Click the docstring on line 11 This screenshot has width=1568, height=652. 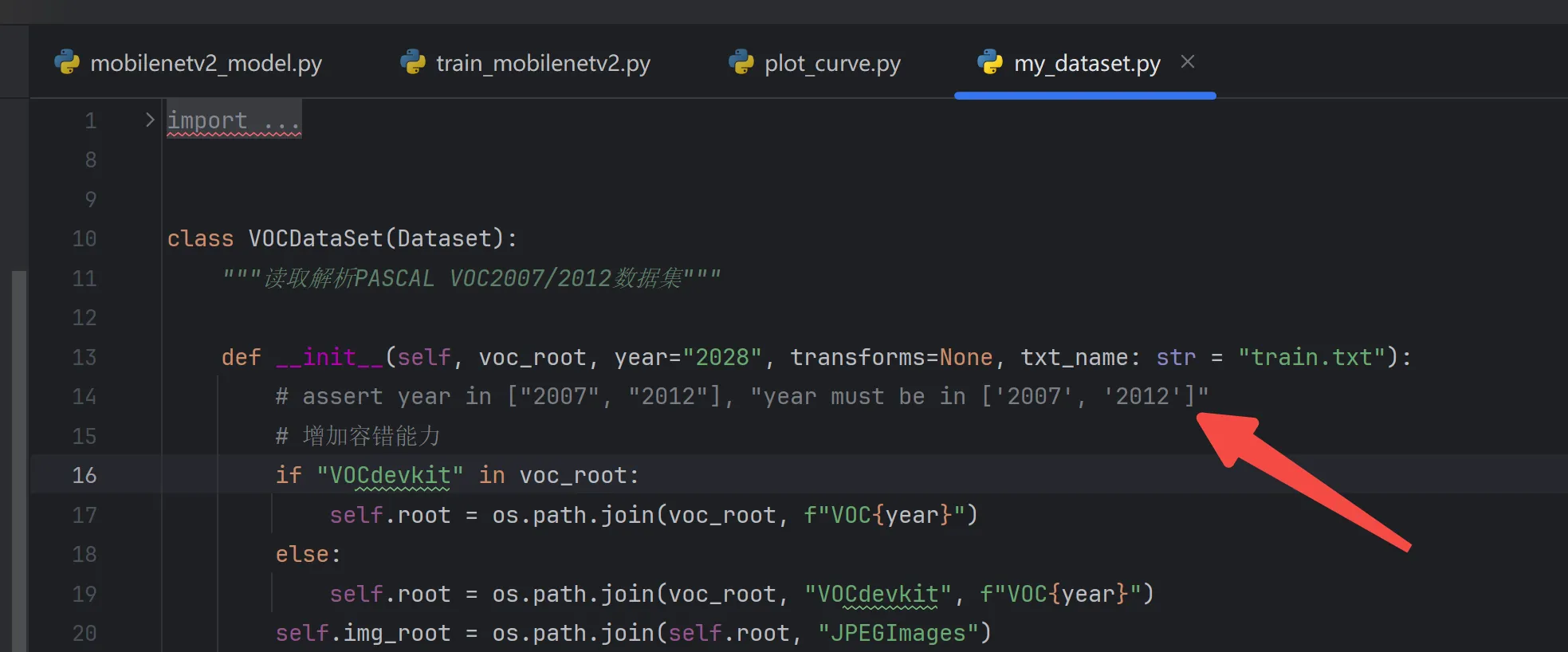point(472,278)
